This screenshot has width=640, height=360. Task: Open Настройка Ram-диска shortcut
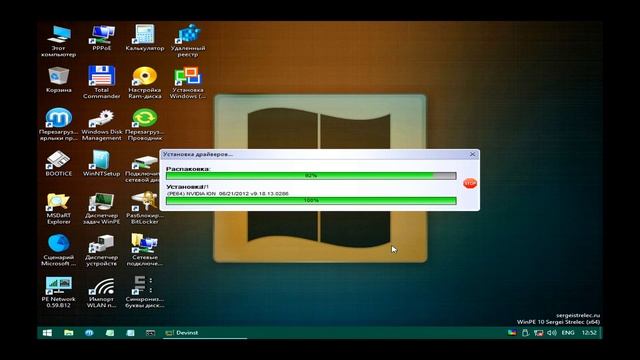click(x=144, y=82)
